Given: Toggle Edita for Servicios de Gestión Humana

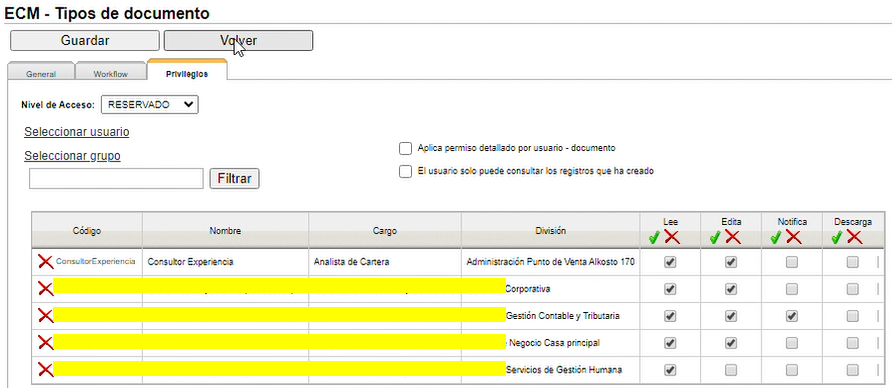Looking at the screenshot, I should [730, 370].
